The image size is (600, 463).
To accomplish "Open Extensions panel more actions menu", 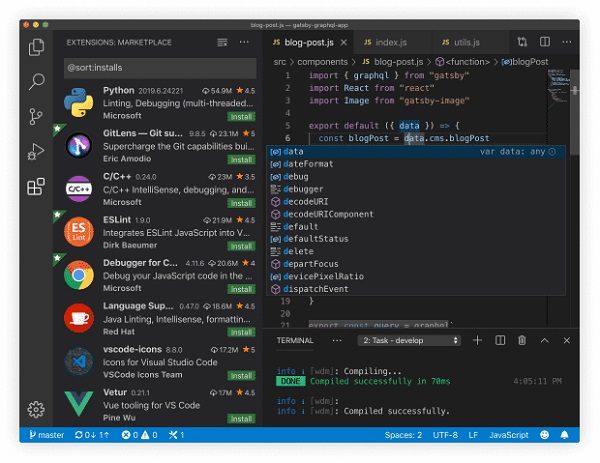I will click(x=245, y=43).
